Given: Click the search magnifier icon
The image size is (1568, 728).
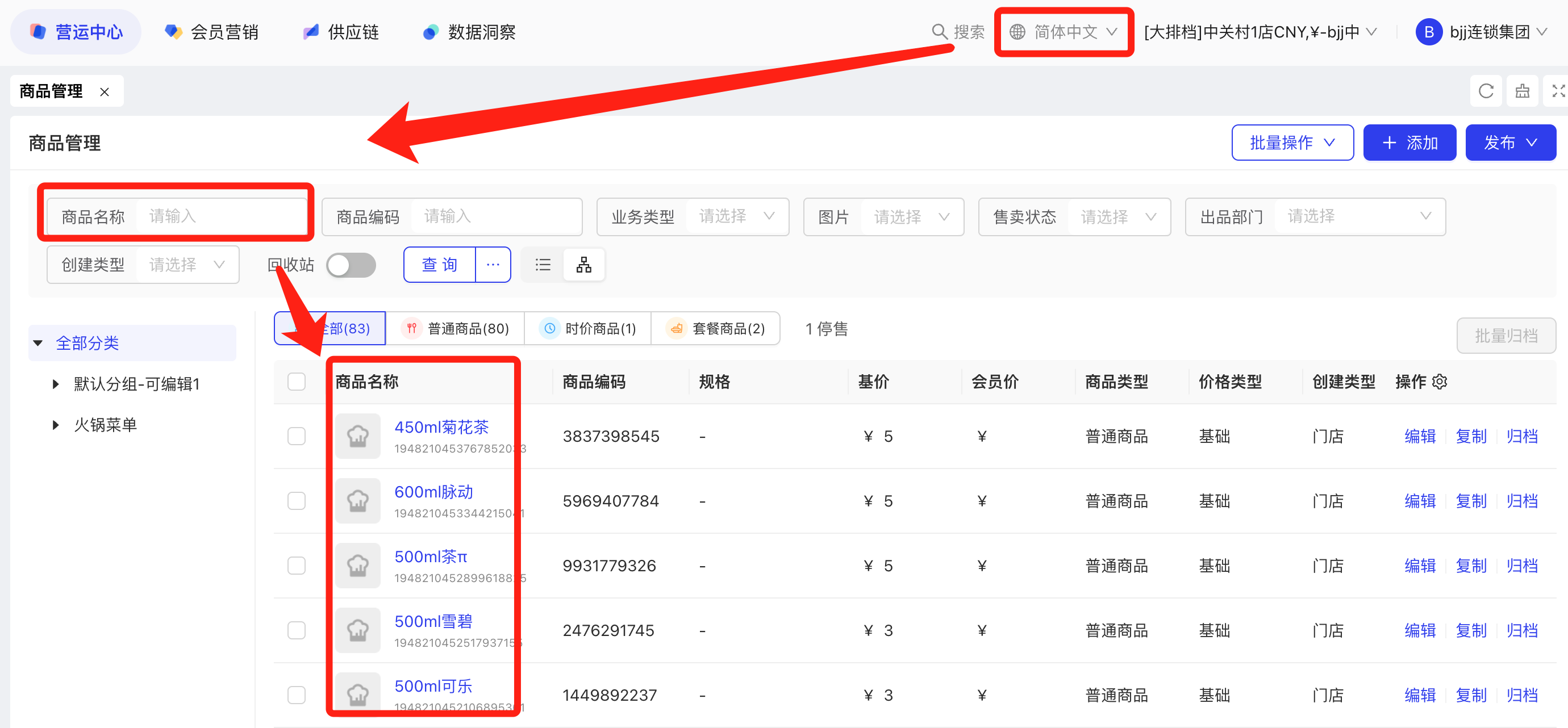Looking at the screenshot, I should pyautogui.click(x=939, y=32).
